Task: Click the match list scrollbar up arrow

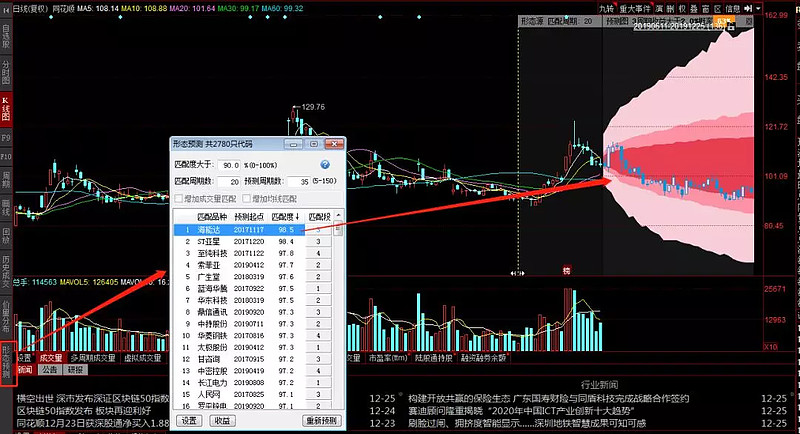Action: pyautogui.click(x=338, y=216)
